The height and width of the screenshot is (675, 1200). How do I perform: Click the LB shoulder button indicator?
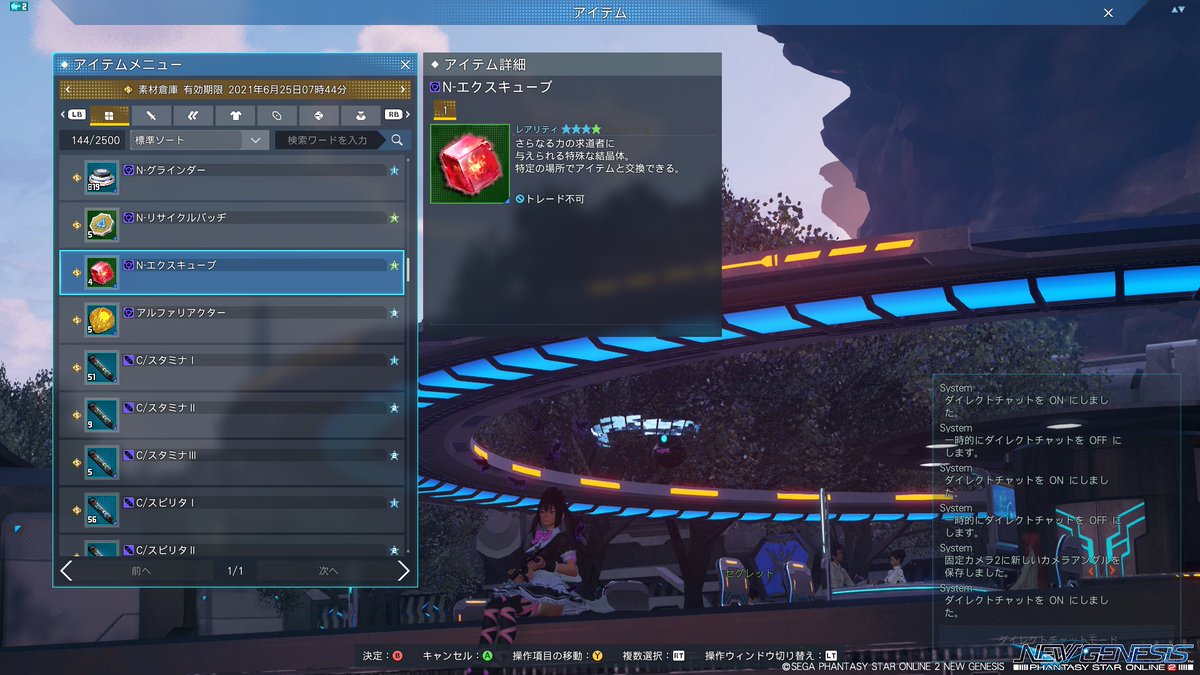click(x=76, y=114)
